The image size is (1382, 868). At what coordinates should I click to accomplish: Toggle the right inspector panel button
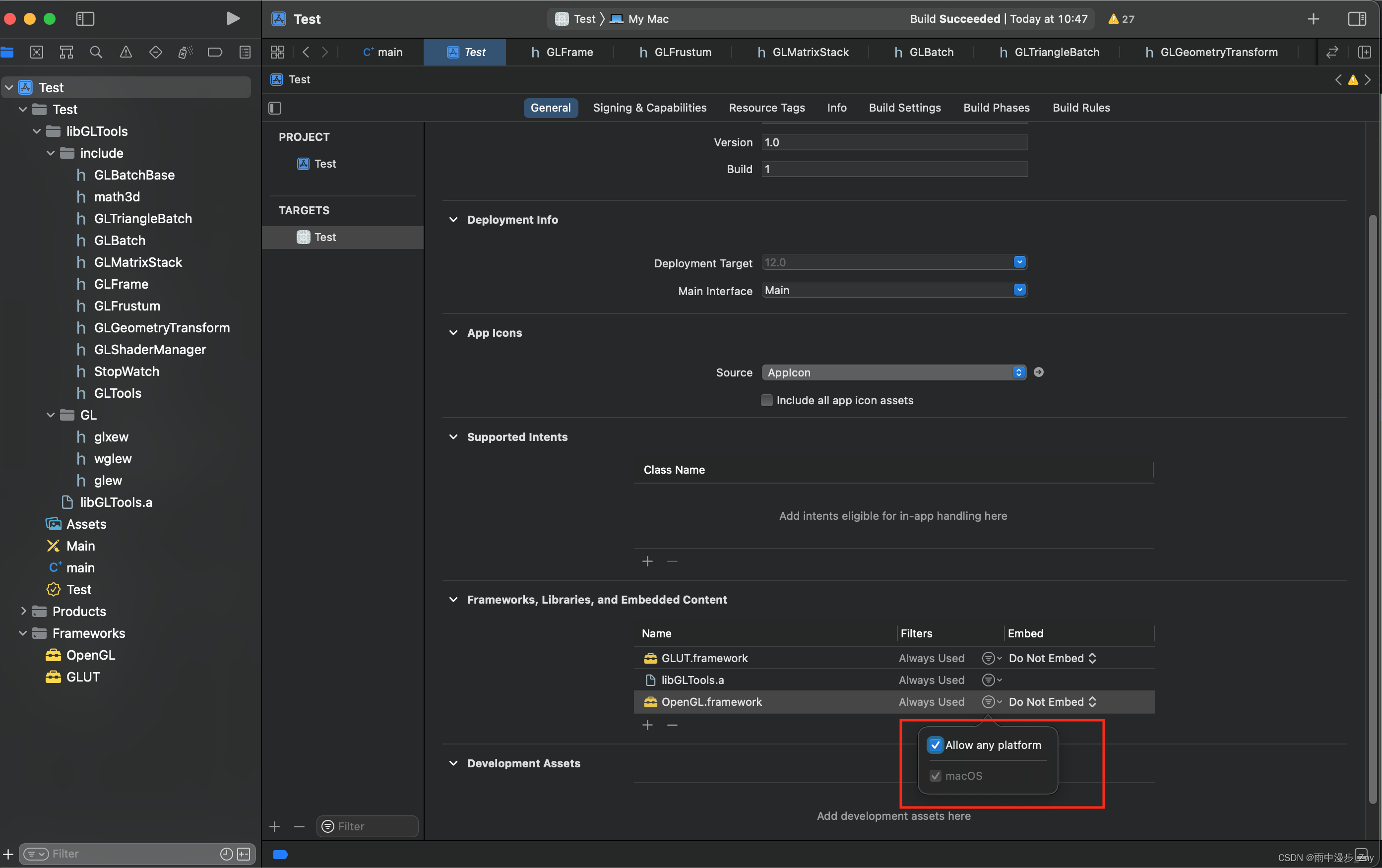1357,19
